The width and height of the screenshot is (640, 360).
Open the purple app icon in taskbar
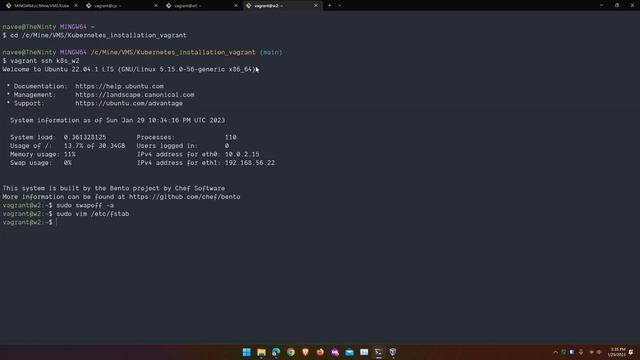pyautogui.click(x=335, y=352)
